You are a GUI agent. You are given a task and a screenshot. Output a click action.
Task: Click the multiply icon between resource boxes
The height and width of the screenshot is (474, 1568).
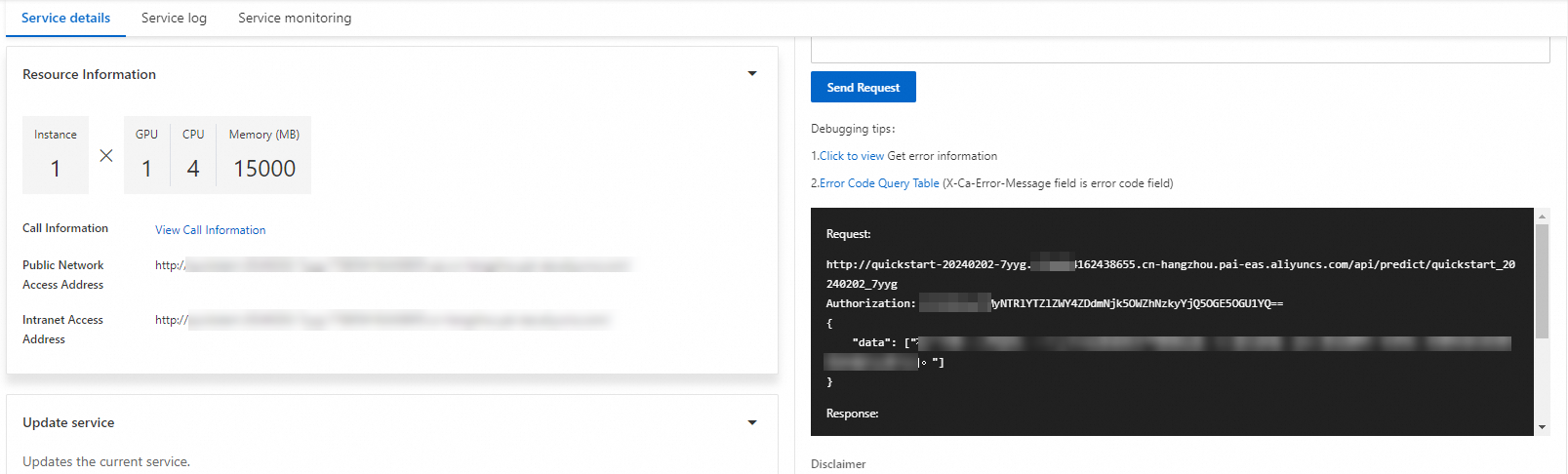click(106, 155)
